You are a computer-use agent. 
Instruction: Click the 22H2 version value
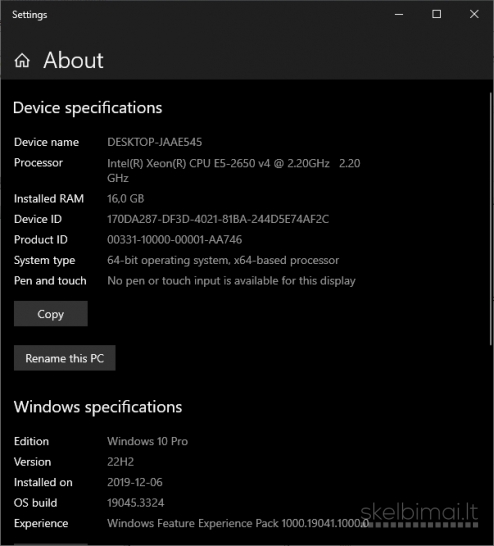click(120, 462)
